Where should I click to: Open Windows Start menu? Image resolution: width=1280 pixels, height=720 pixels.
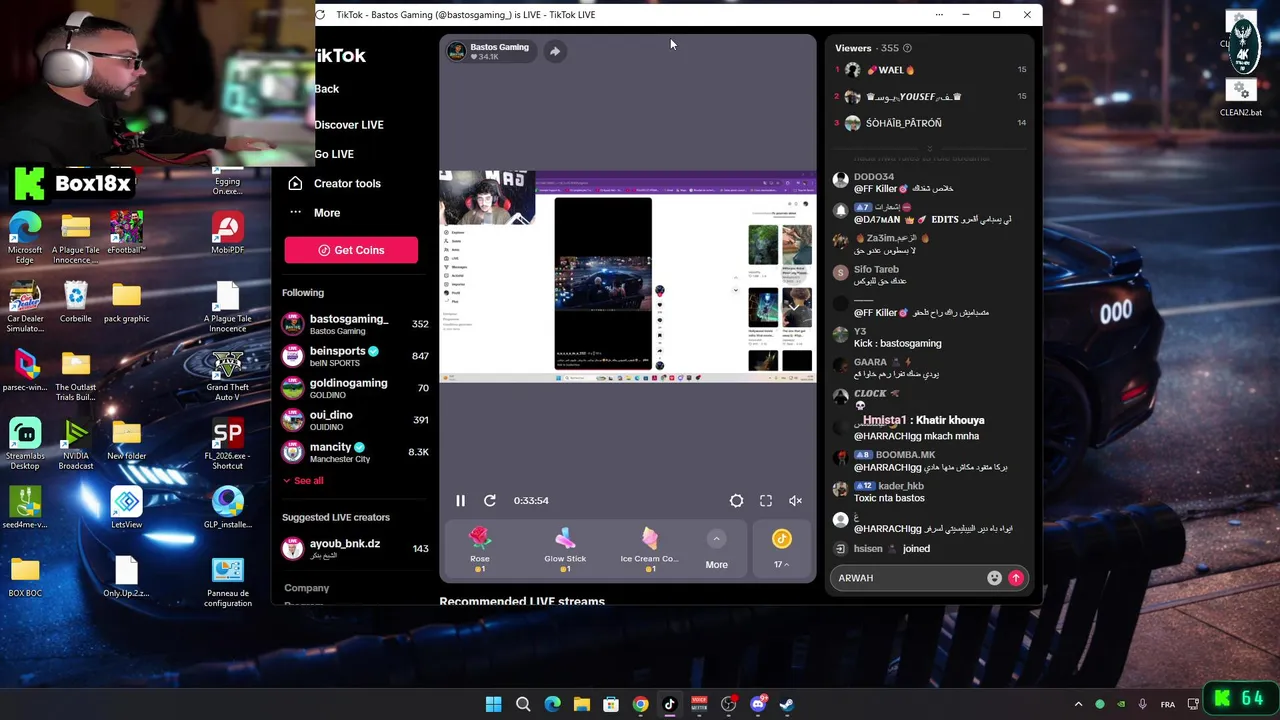(x=493, y=704)
